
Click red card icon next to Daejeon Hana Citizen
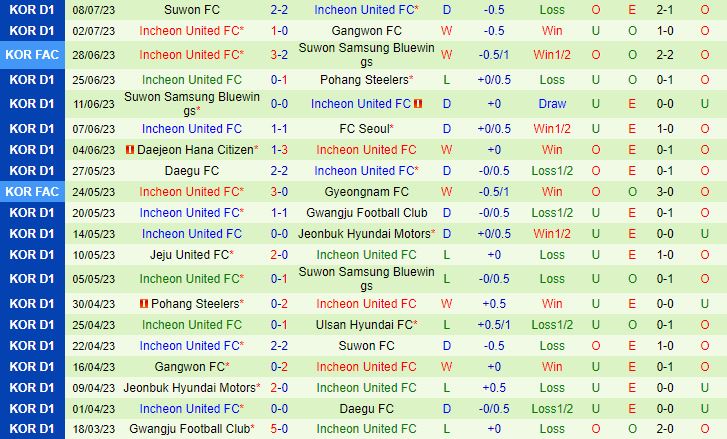click(130, 150)
